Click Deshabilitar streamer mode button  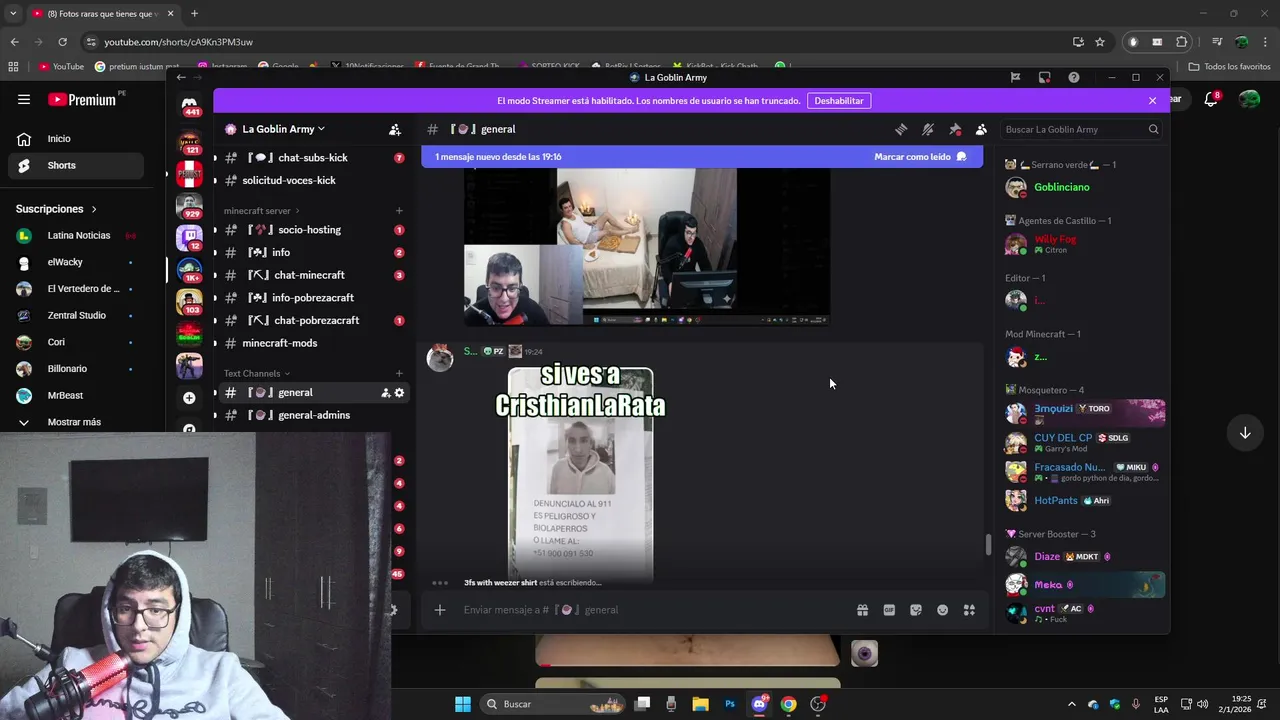[838, 101]
